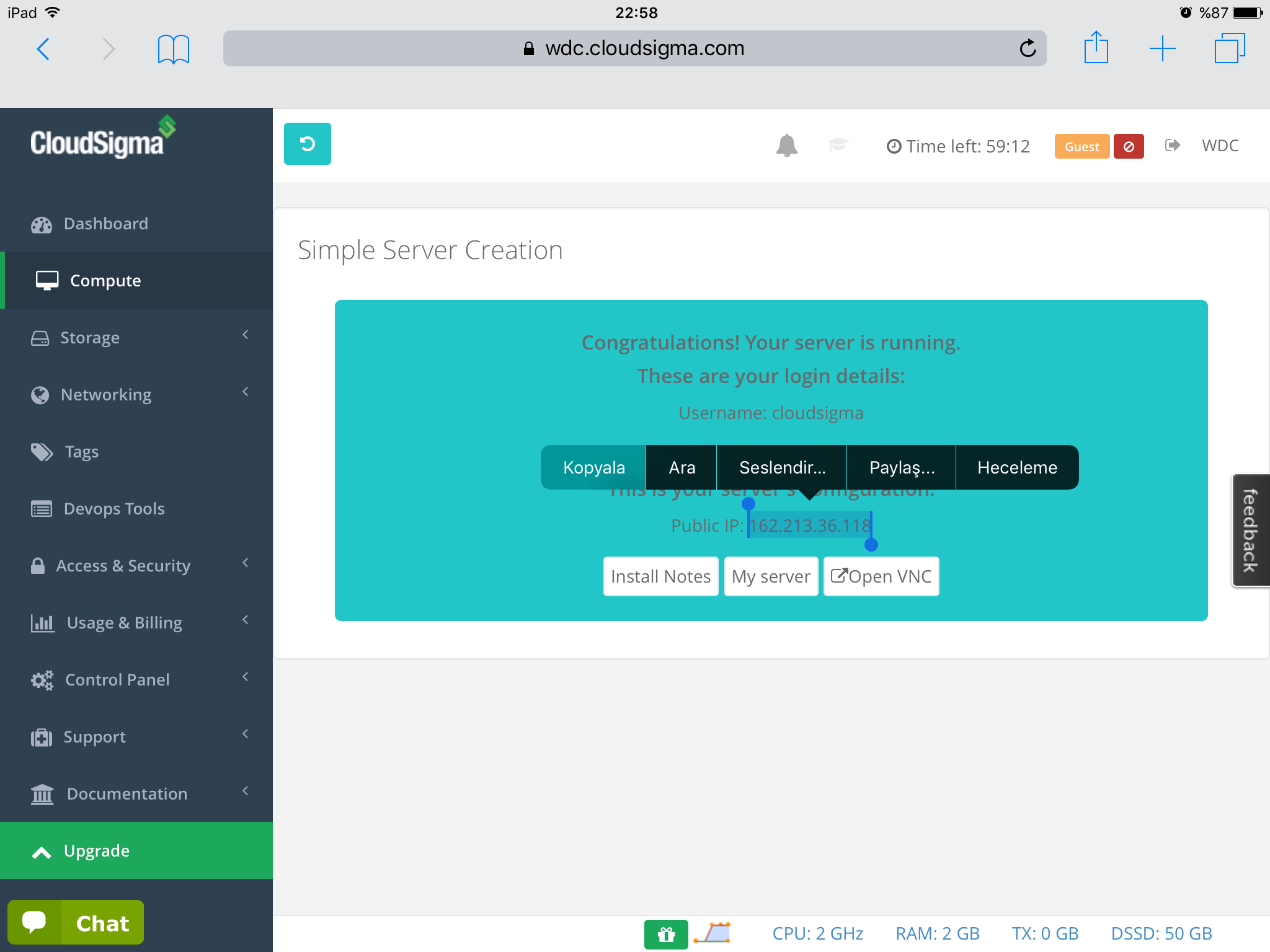The width and height of the screenshot is (1270, 952).
Task: Tap Safari back arrow
Action: 43,48
